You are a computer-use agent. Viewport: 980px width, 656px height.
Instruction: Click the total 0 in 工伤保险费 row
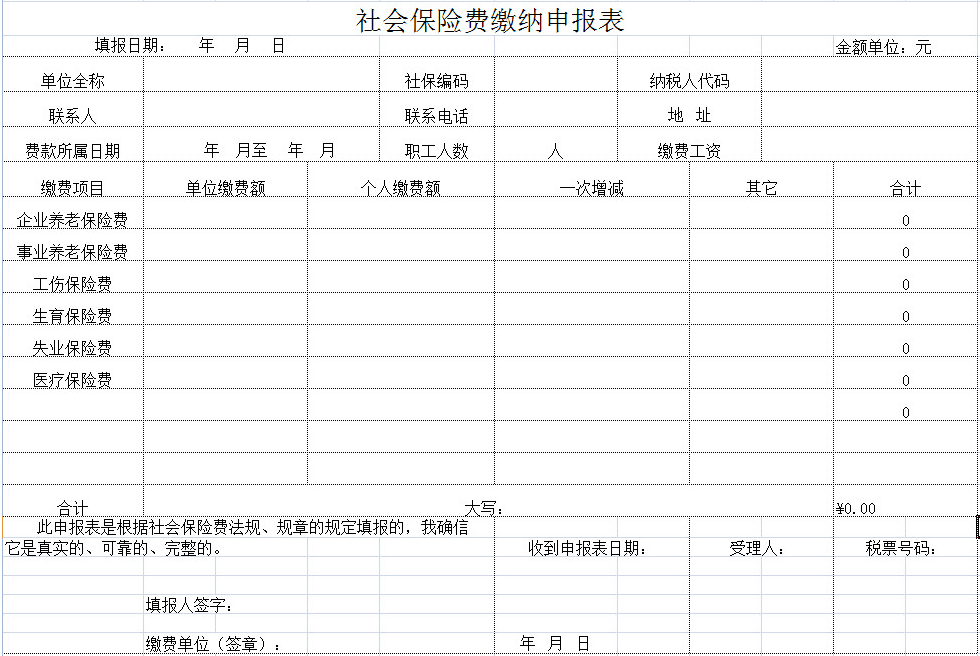point(905,284)
